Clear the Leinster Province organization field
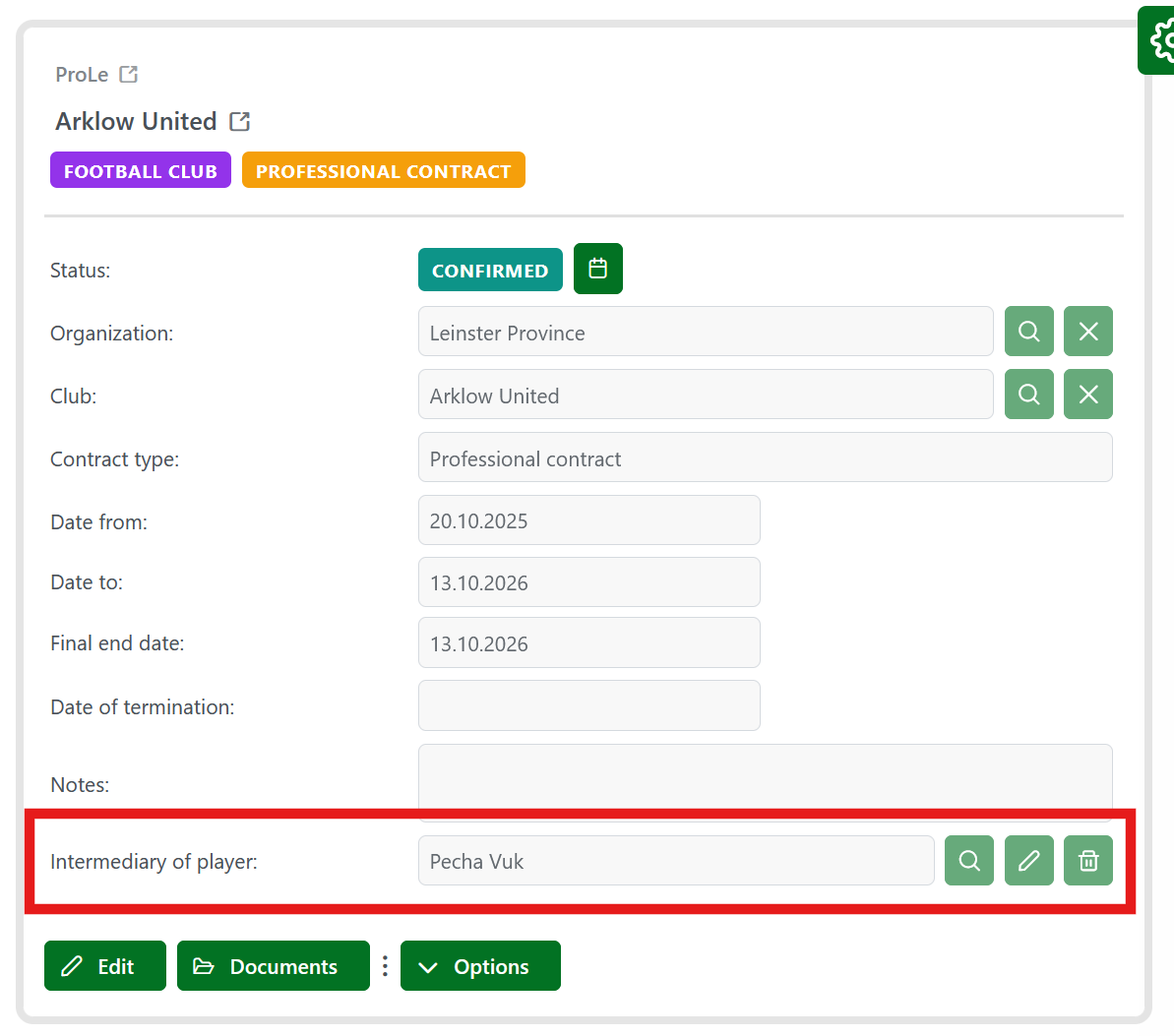Screen dimensions: 1174x1036 tap(1087, 332)
